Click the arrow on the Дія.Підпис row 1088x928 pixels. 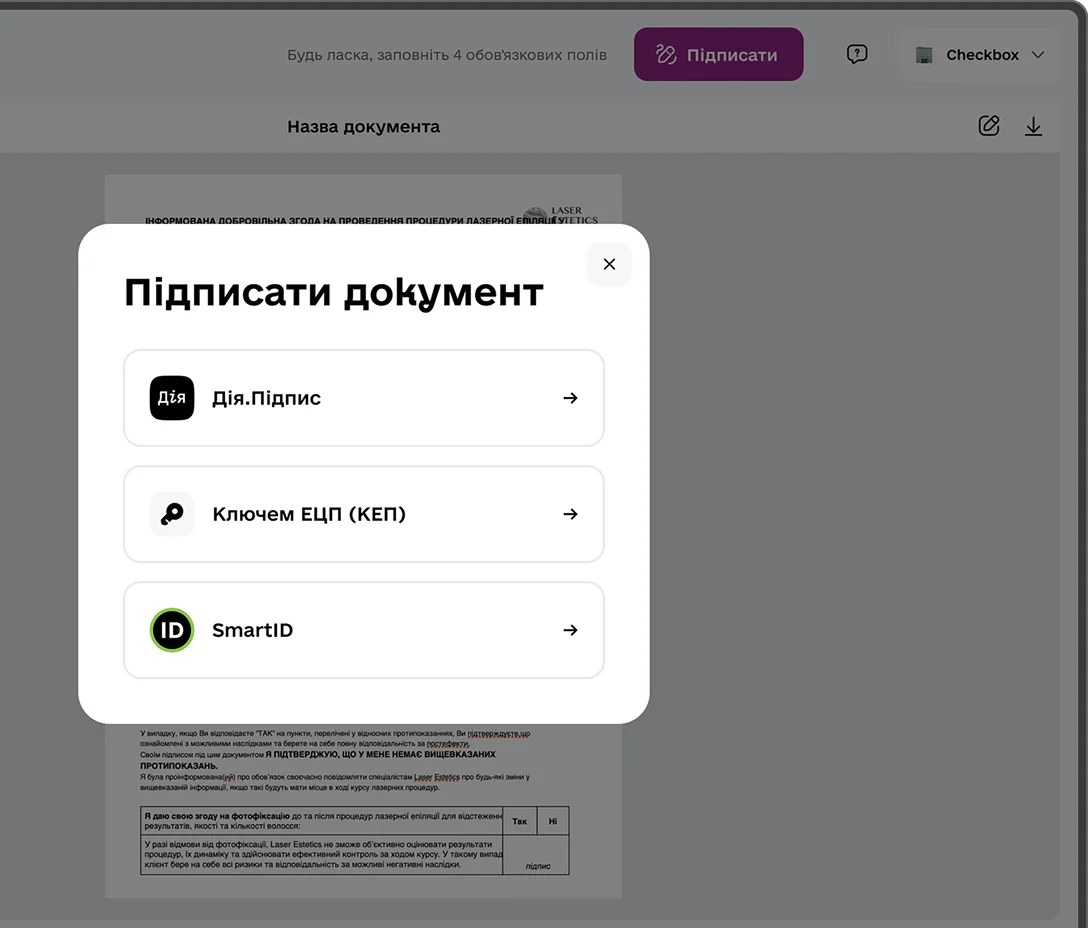point(570,398)
